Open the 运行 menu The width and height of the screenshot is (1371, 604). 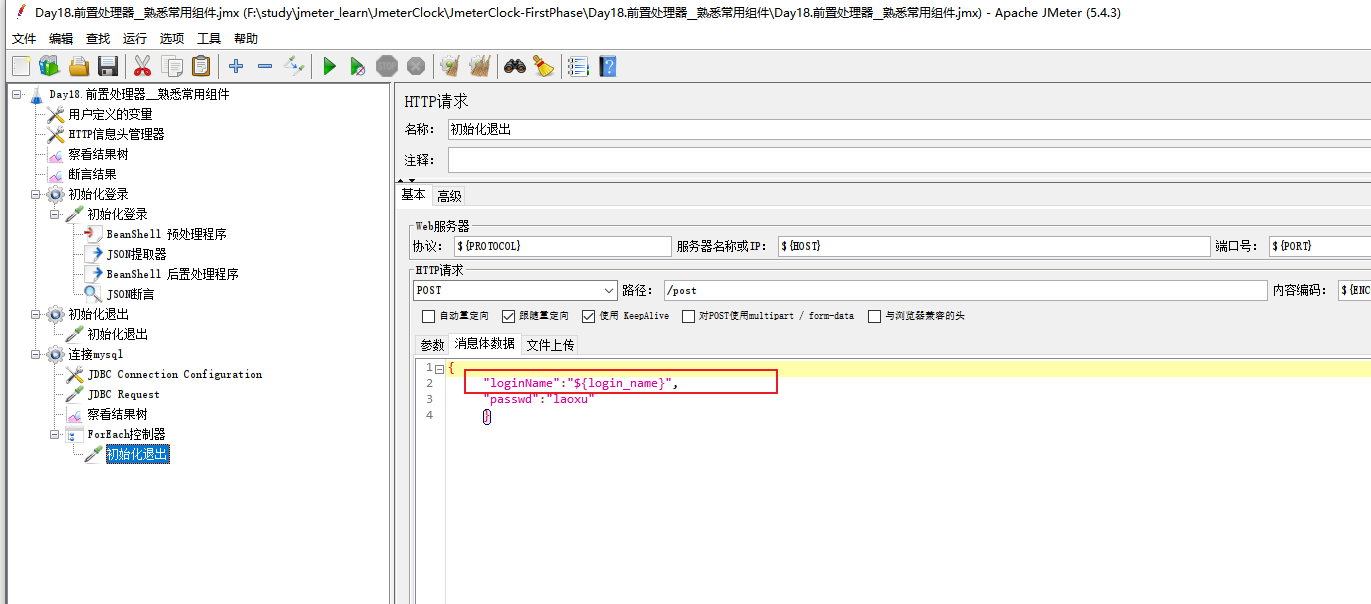[135, 39]
